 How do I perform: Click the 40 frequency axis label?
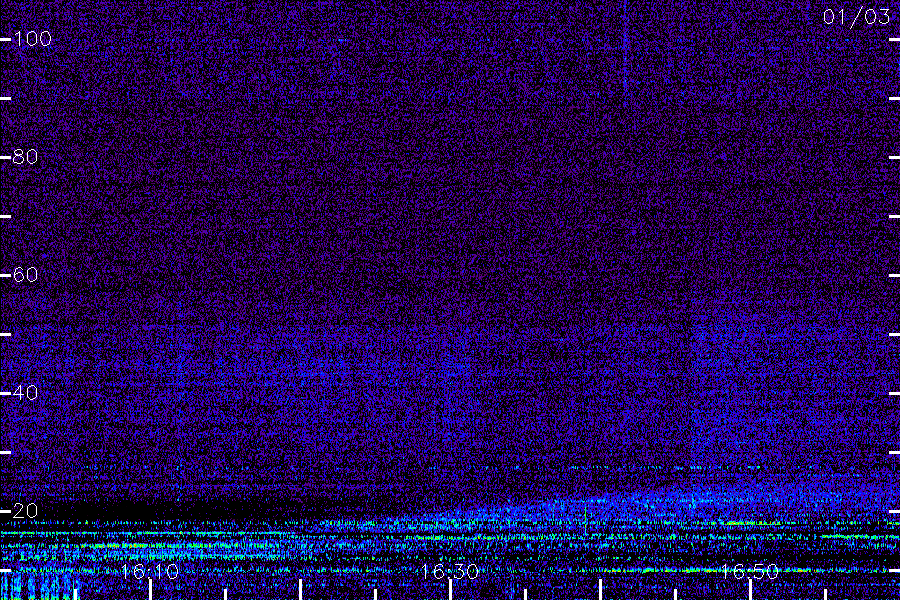25,393
